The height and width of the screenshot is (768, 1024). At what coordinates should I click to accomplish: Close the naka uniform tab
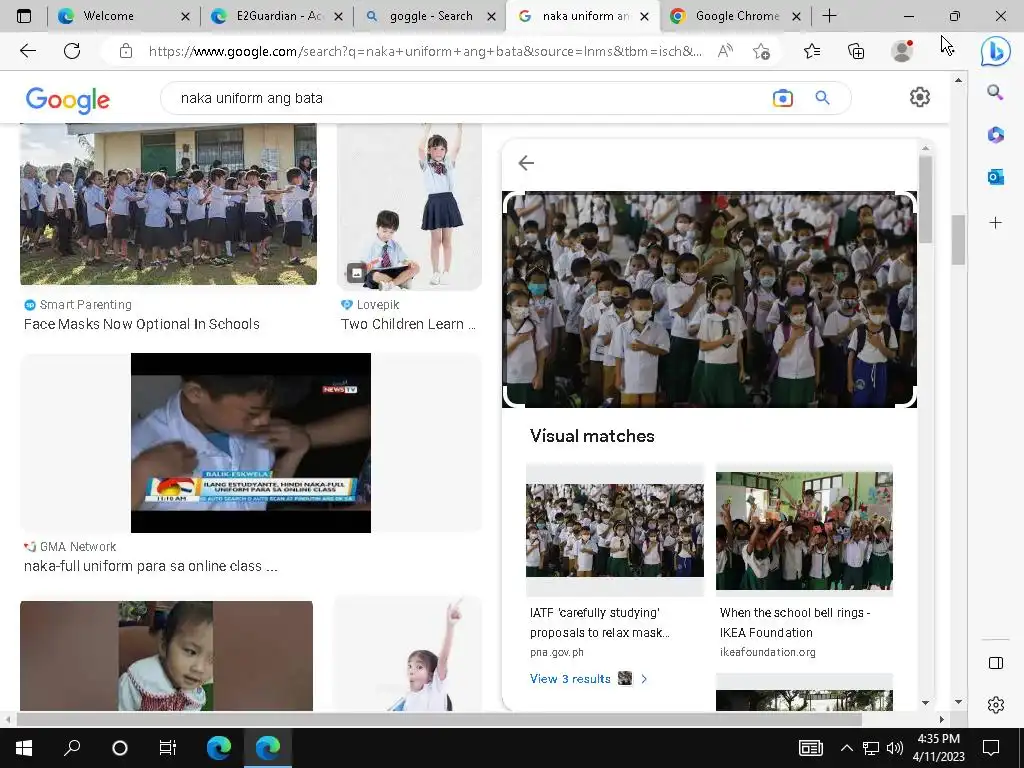(645, 16)
